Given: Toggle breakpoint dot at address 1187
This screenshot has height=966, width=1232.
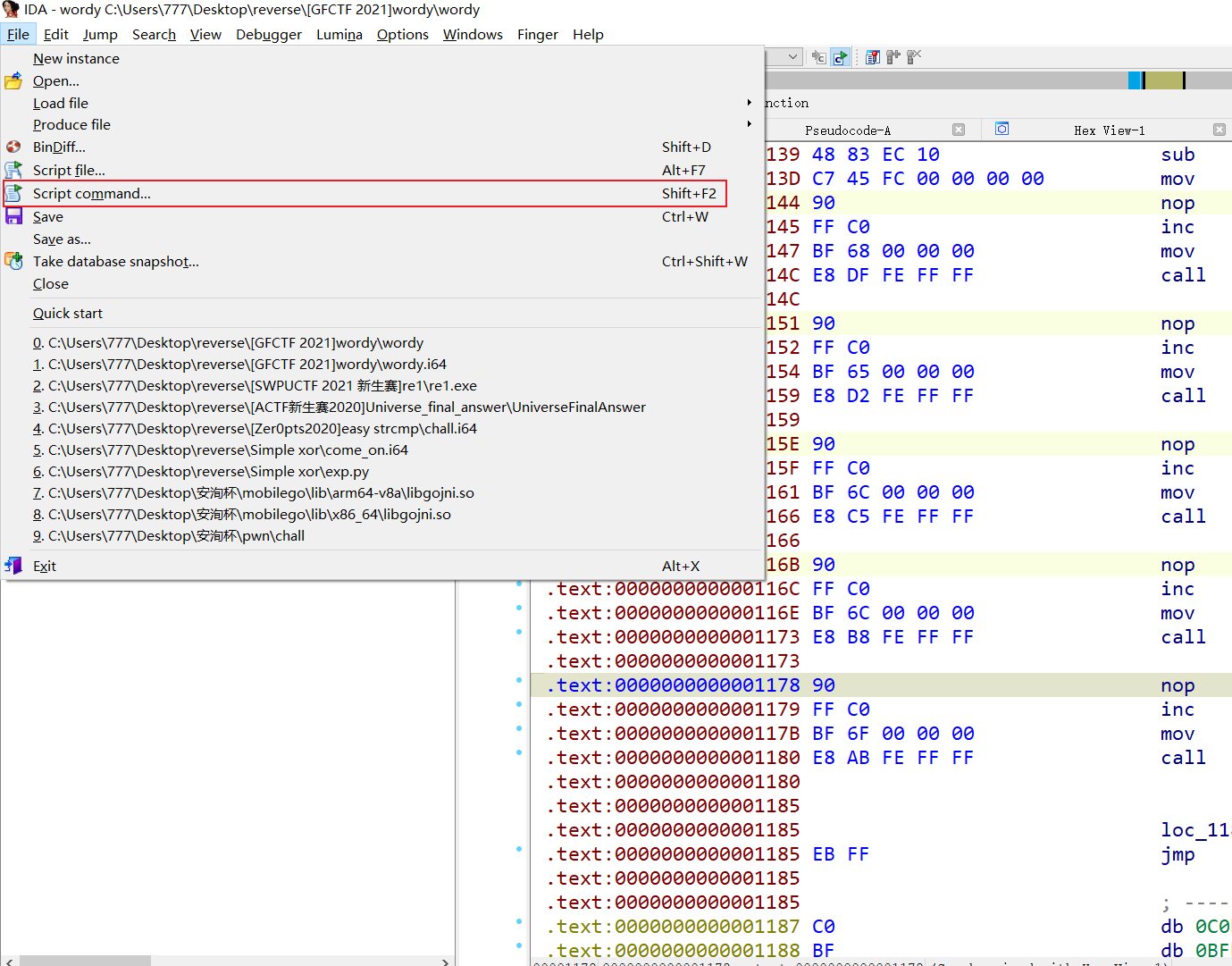Looking at the screenshot, I should 519,921.
